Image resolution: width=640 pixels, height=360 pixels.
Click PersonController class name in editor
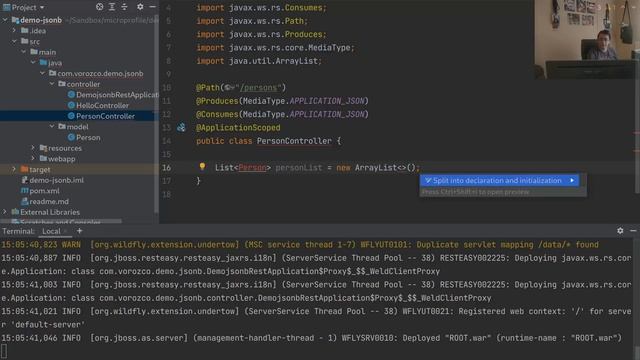(294, 141)
